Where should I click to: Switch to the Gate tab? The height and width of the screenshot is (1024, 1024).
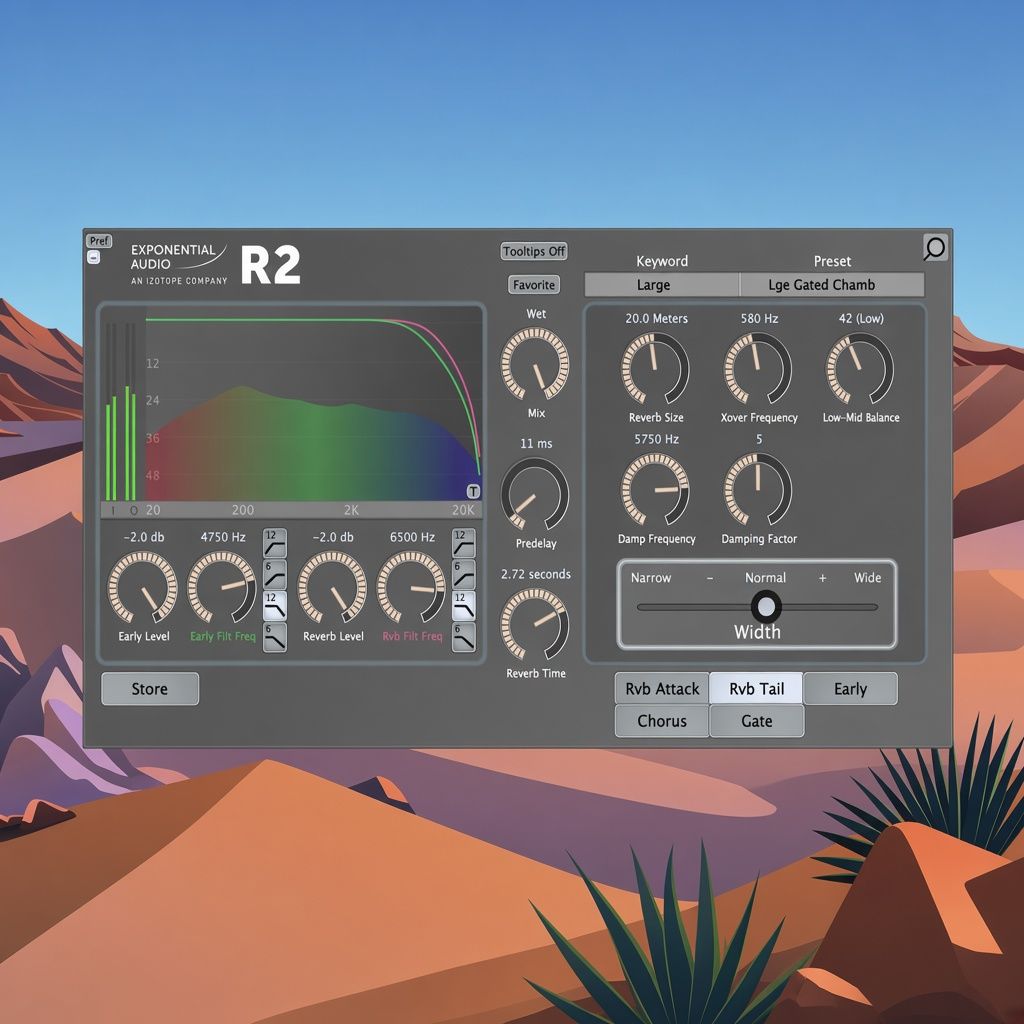point(756,721)
